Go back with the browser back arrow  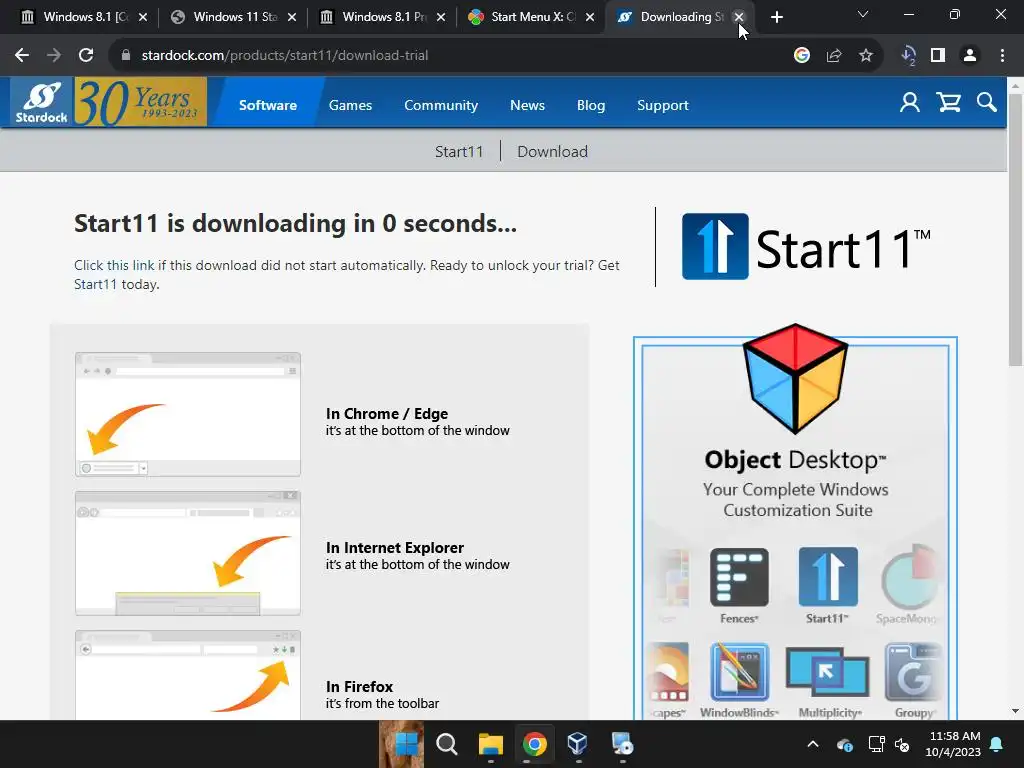point(22,56)
